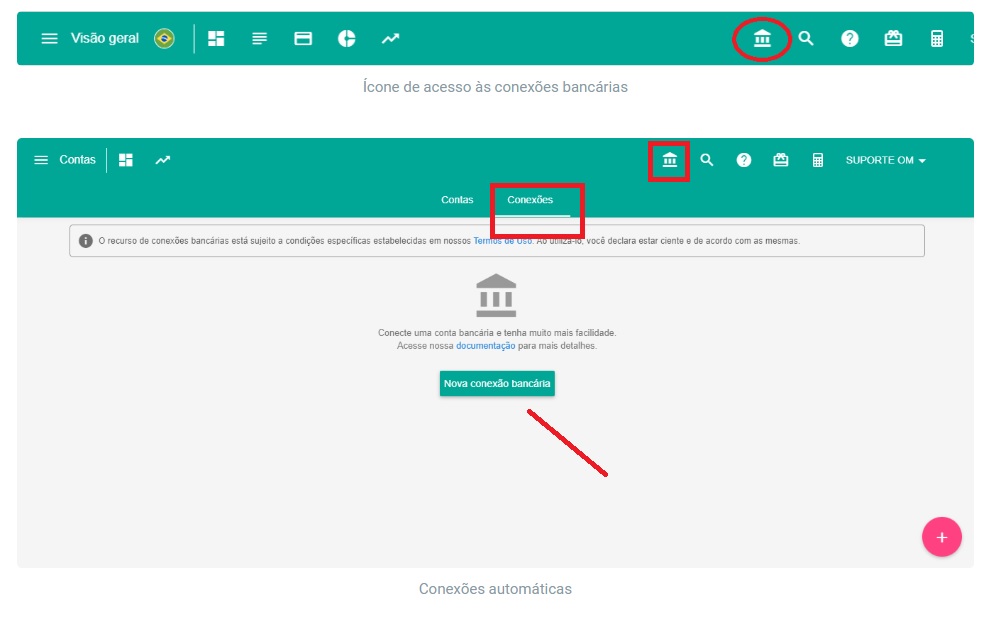
Task: Click the bank icon in the Visão geral toolbar
Action: (762, 39)
